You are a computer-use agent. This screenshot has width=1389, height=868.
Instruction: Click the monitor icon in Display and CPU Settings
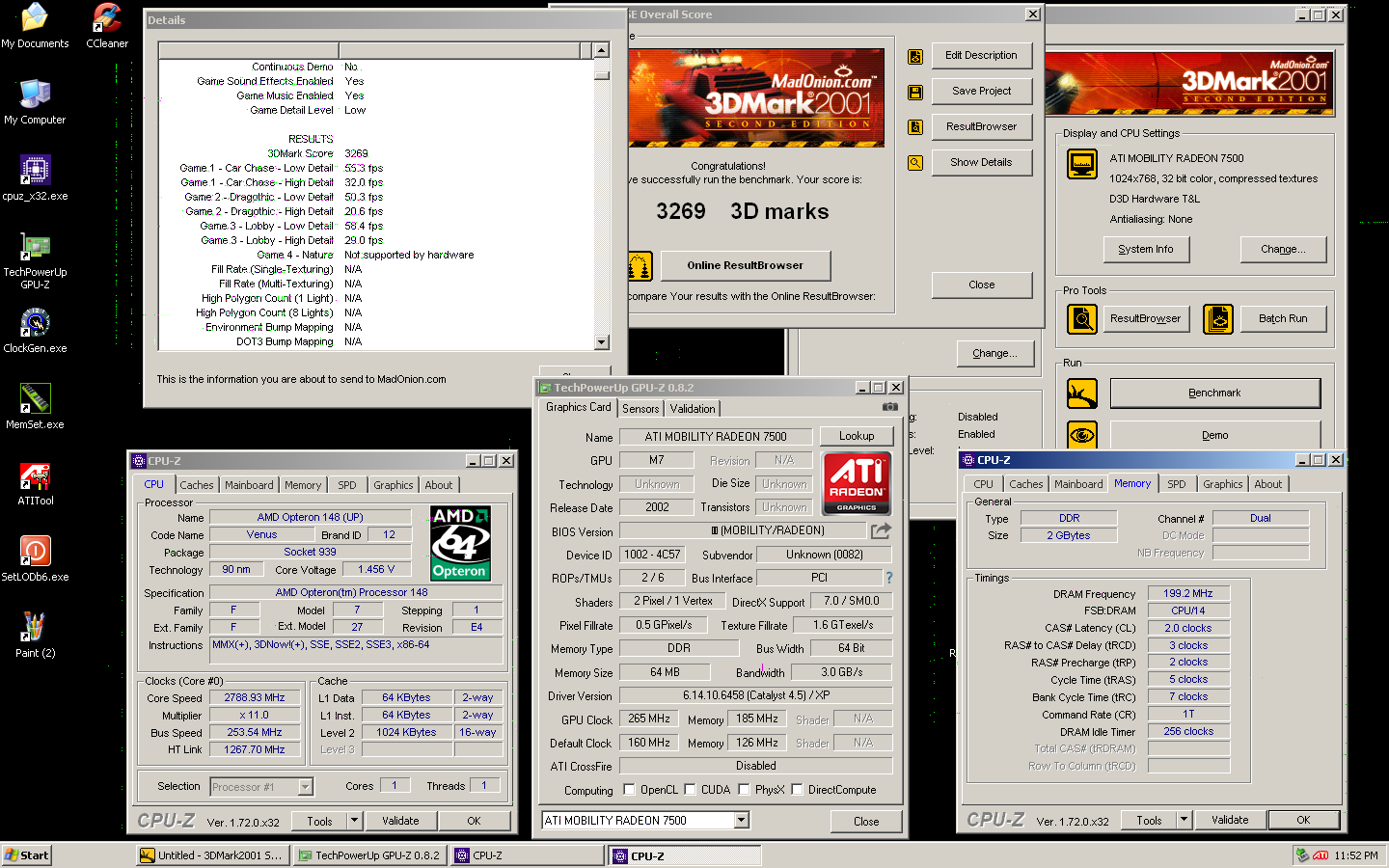[1082, 164]
